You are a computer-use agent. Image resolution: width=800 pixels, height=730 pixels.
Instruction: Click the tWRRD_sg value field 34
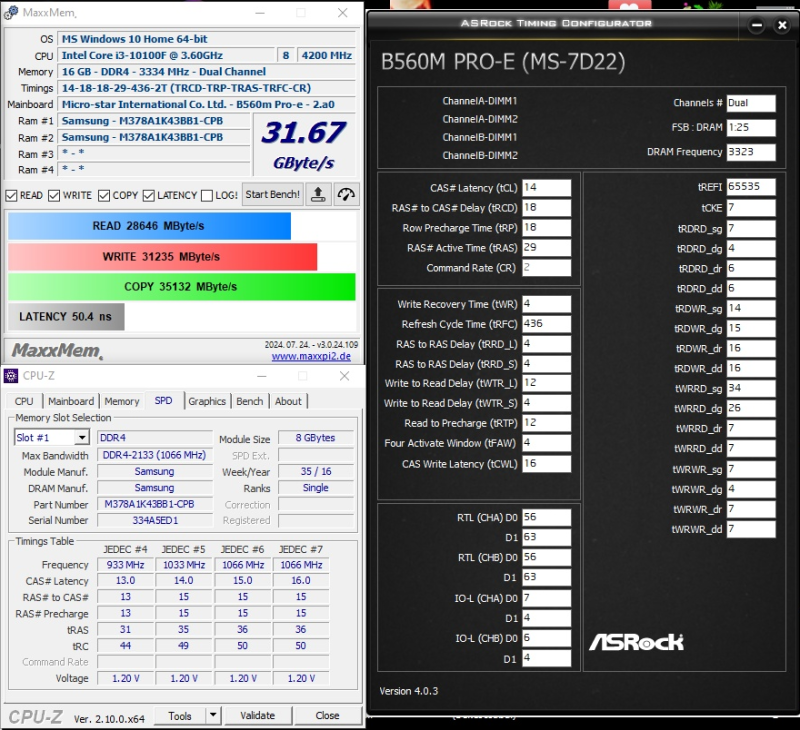pyautogui.click(x=751, y=388)
